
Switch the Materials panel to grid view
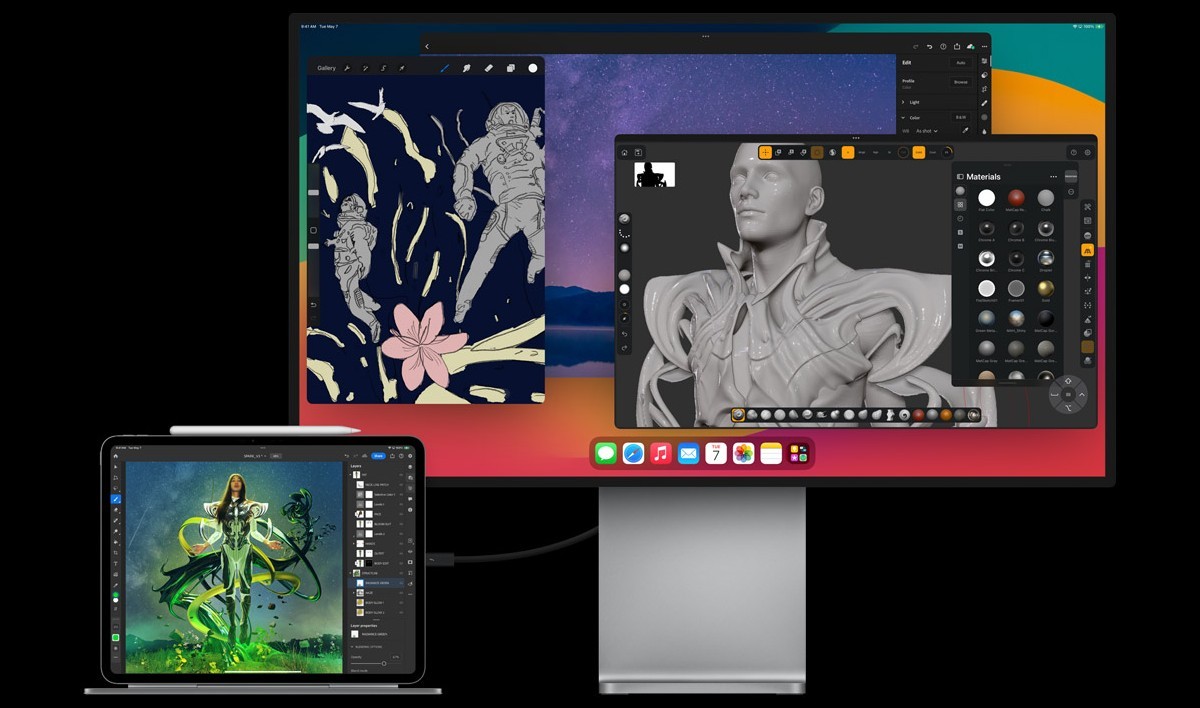(x=960, y=203)
